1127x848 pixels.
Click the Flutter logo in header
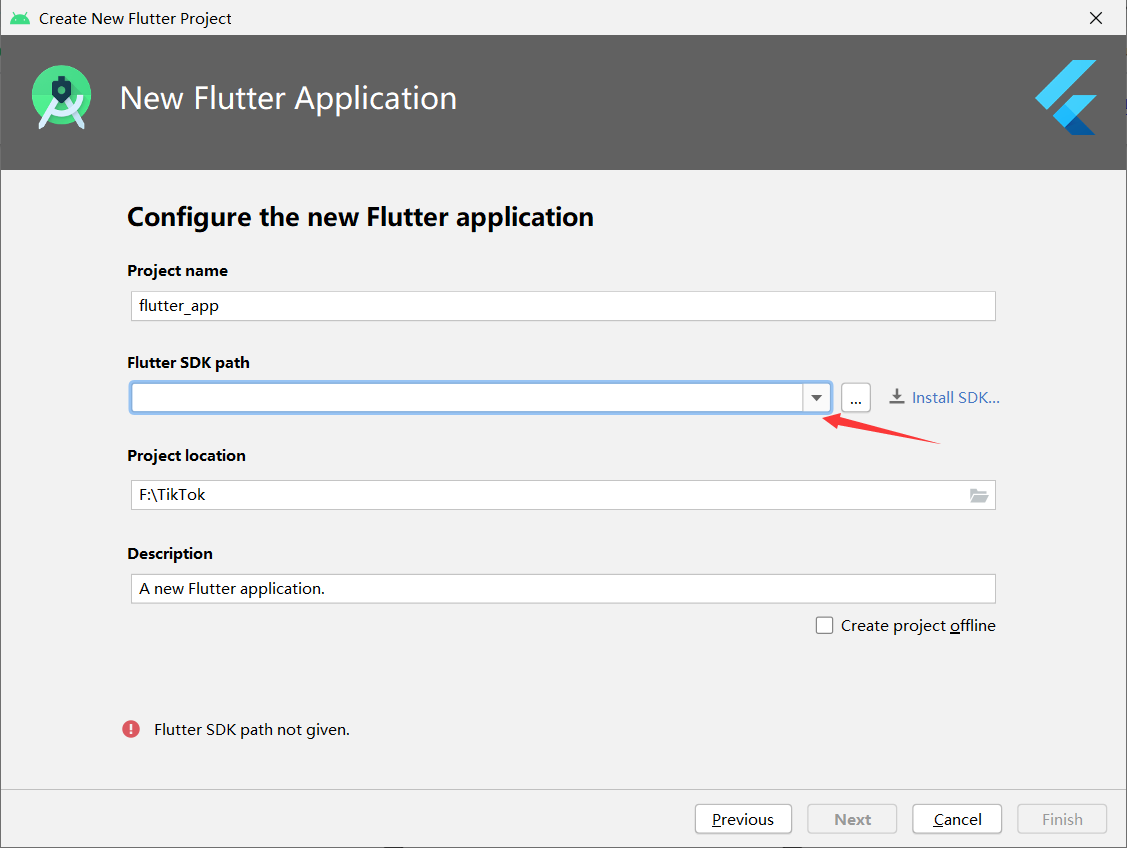coord(1066,98)
